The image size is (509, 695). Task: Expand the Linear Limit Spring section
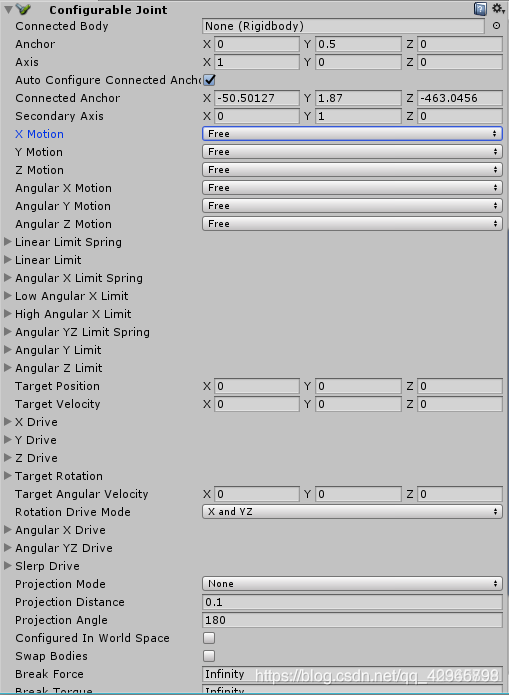click(8, 242)
